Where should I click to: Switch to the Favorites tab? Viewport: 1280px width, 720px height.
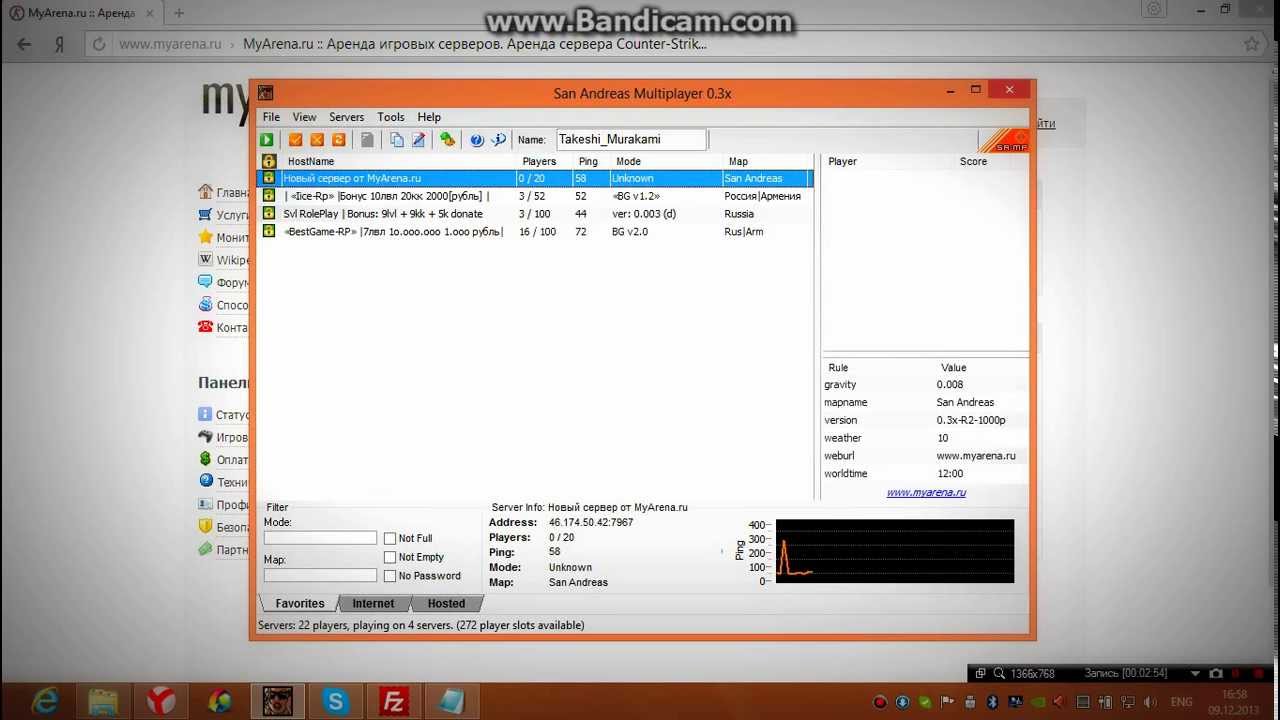[300, 603]
